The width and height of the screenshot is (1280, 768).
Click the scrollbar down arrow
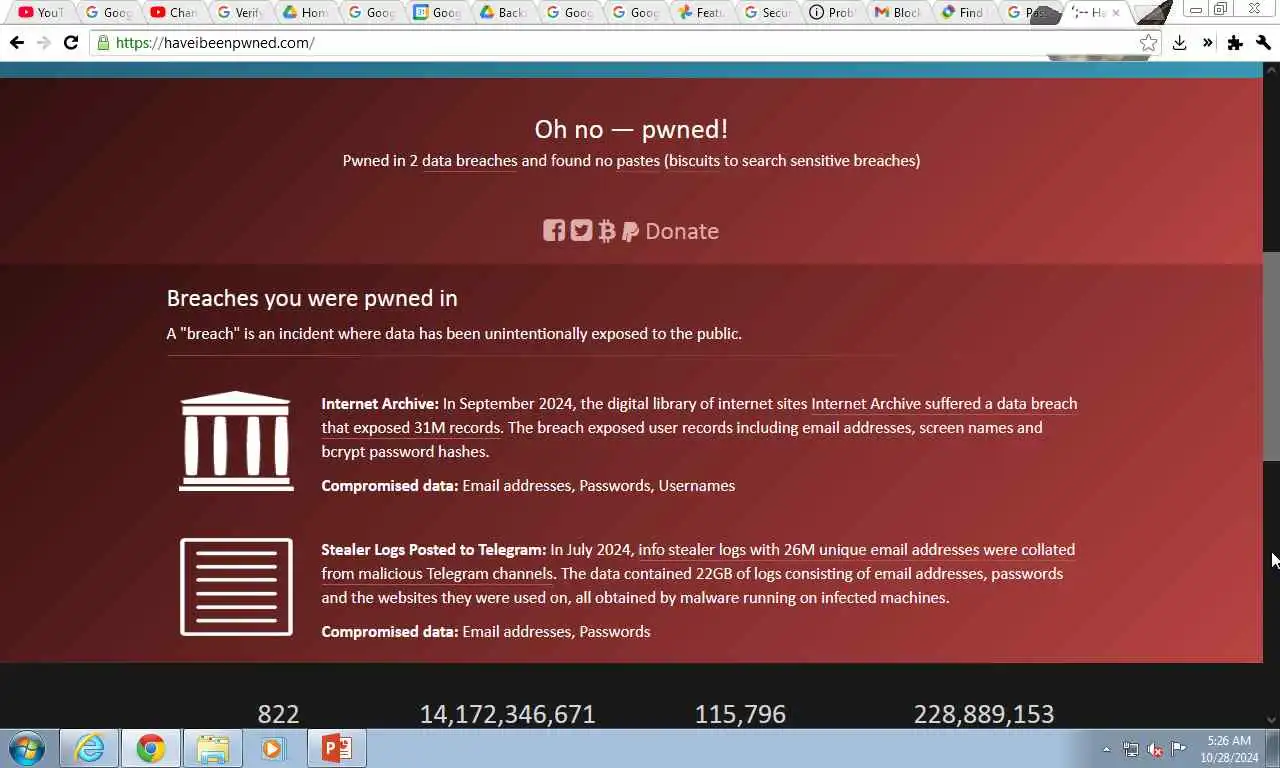click(1272, 719)
